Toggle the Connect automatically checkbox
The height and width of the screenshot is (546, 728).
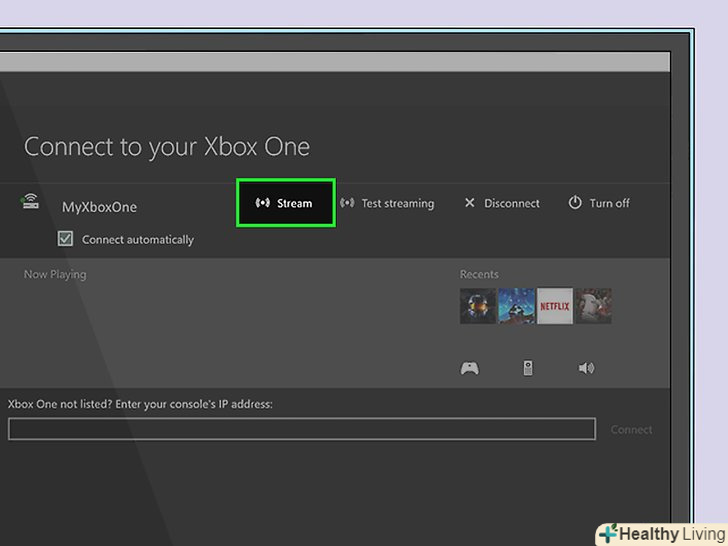[x=66, y=239]
